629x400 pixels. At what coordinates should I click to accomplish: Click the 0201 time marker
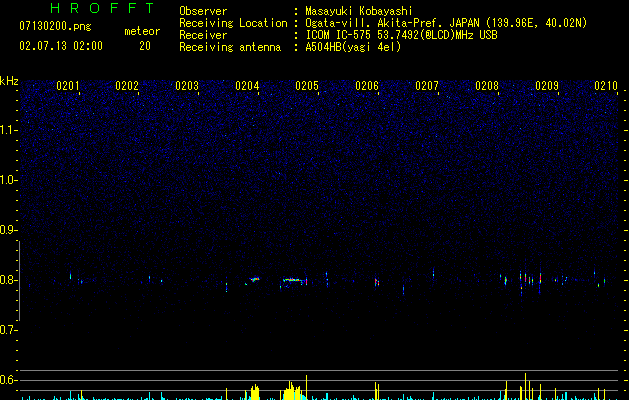click(68, 86)
